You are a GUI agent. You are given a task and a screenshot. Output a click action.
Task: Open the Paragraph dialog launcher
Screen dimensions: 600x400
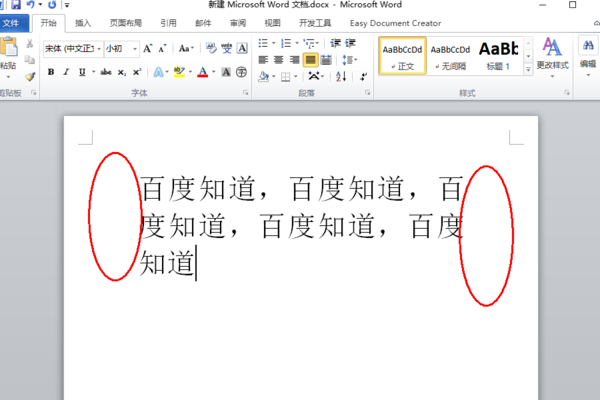point(367,93)
